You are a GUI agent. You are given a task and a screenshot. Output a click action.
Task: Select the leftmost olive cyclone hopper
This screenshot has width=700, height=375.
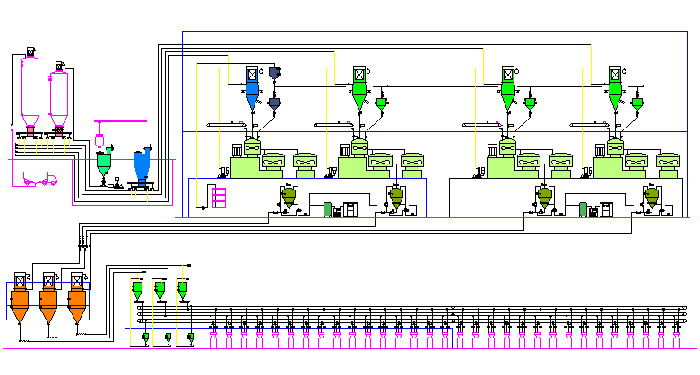(x=289, y=197)
